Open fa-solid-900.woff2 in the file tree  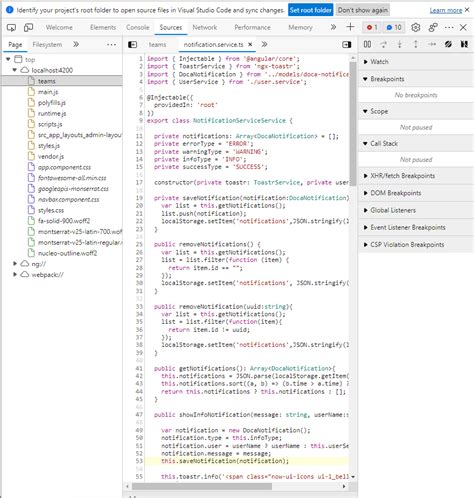tap(64, 221)
